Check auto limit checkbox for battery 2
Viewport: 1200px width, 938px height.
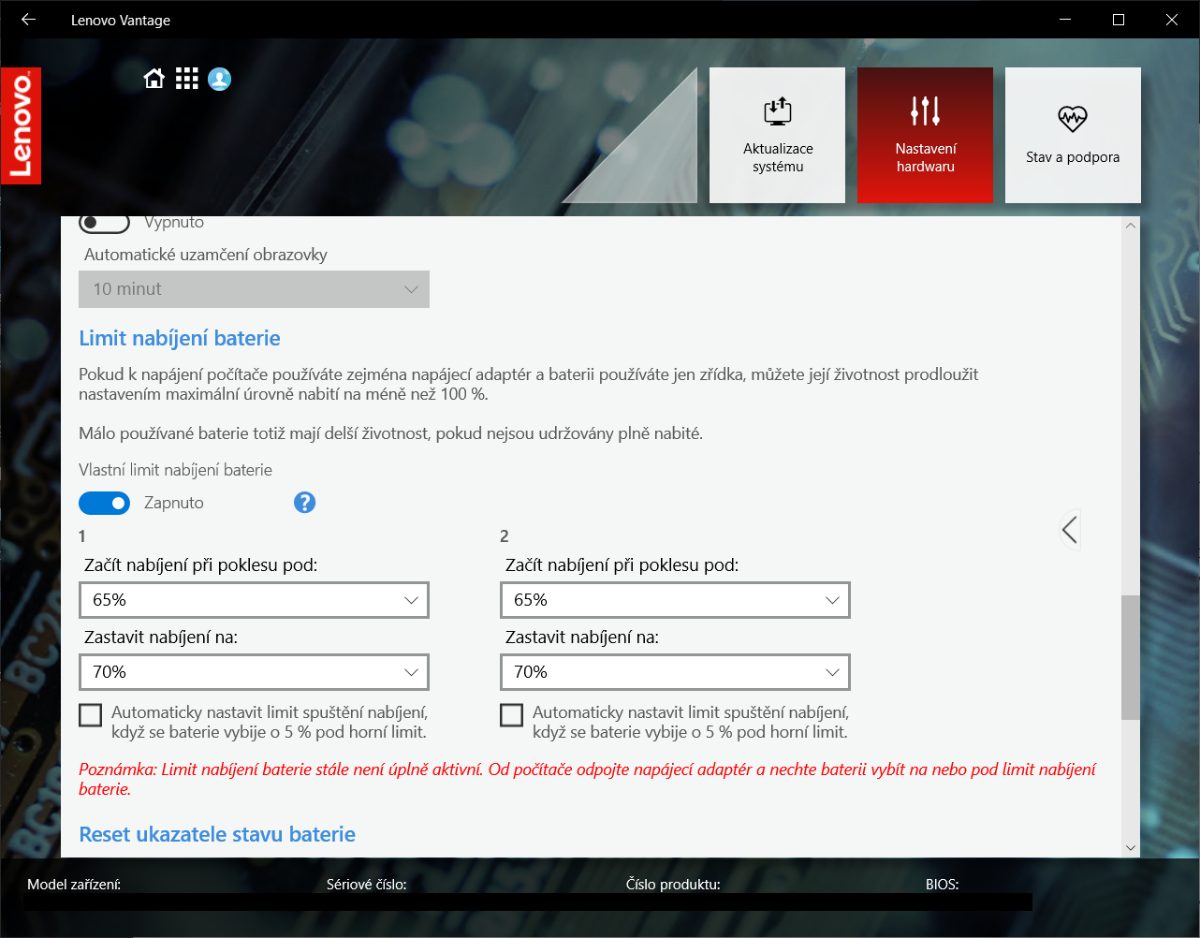pos(512,715)
